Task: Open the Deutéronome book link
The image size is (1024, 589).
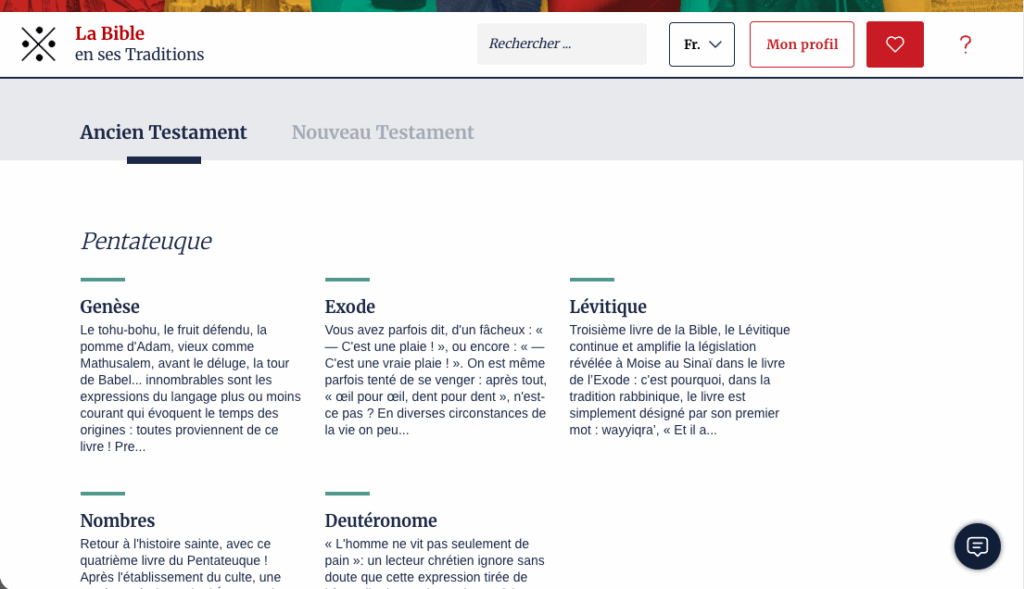Action: (x=380, y=521)
